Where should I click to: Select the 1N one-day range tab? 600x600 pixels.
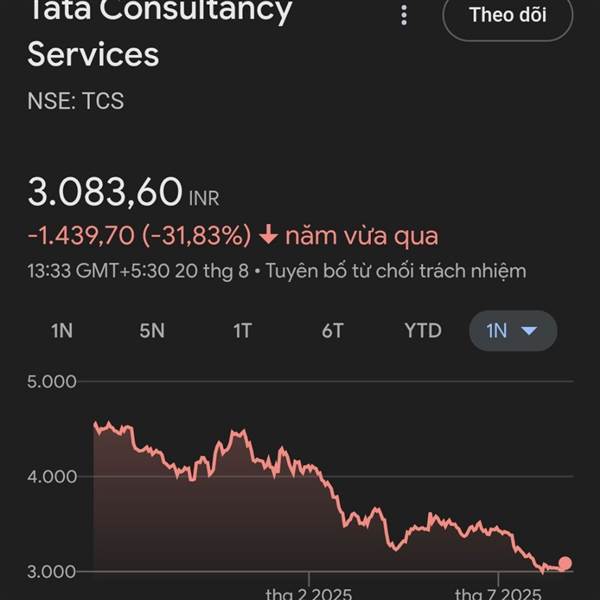pos(62,331)
